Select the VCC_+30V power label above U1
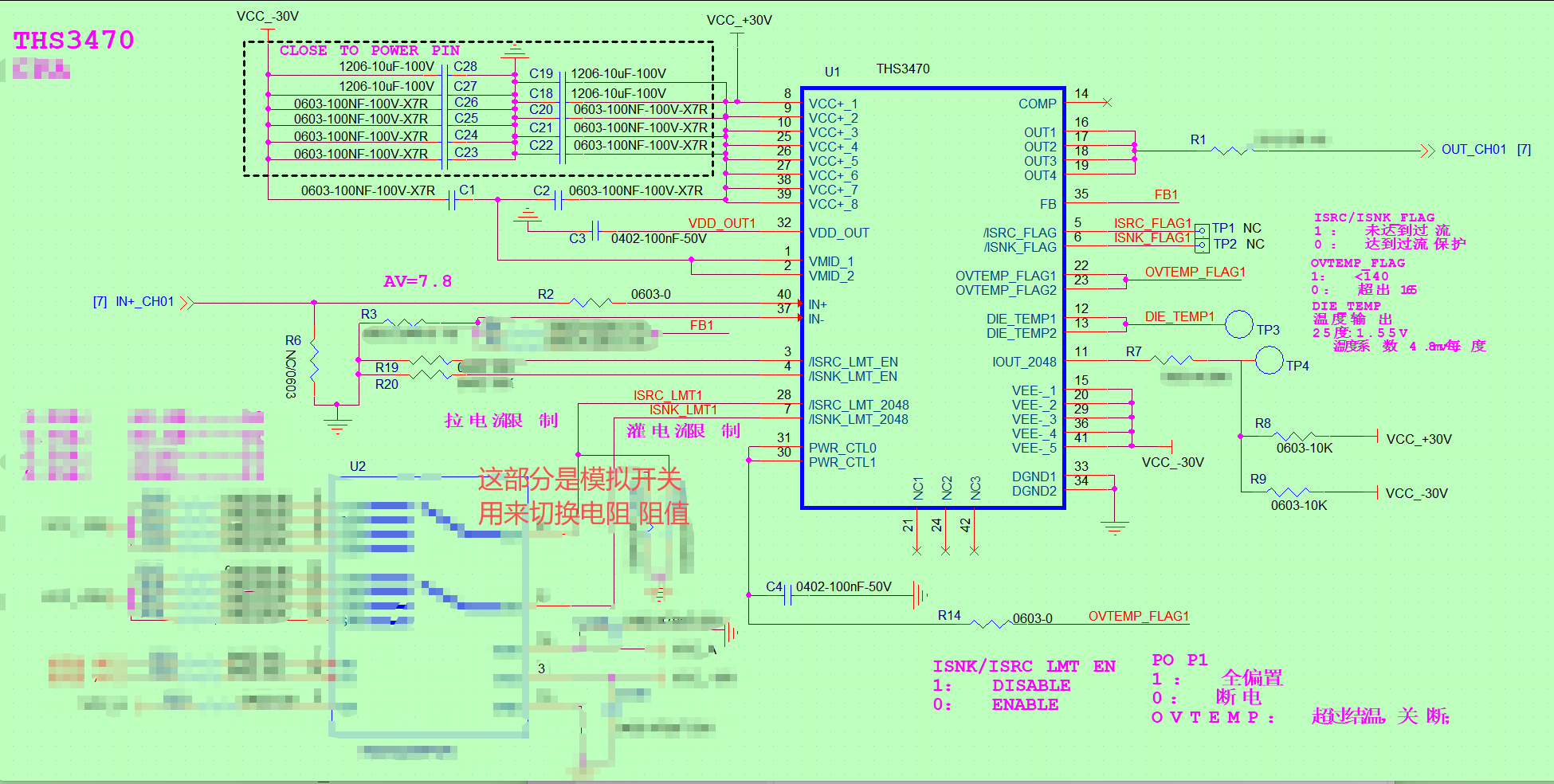The image size is (1554, 784). point(740,20)
